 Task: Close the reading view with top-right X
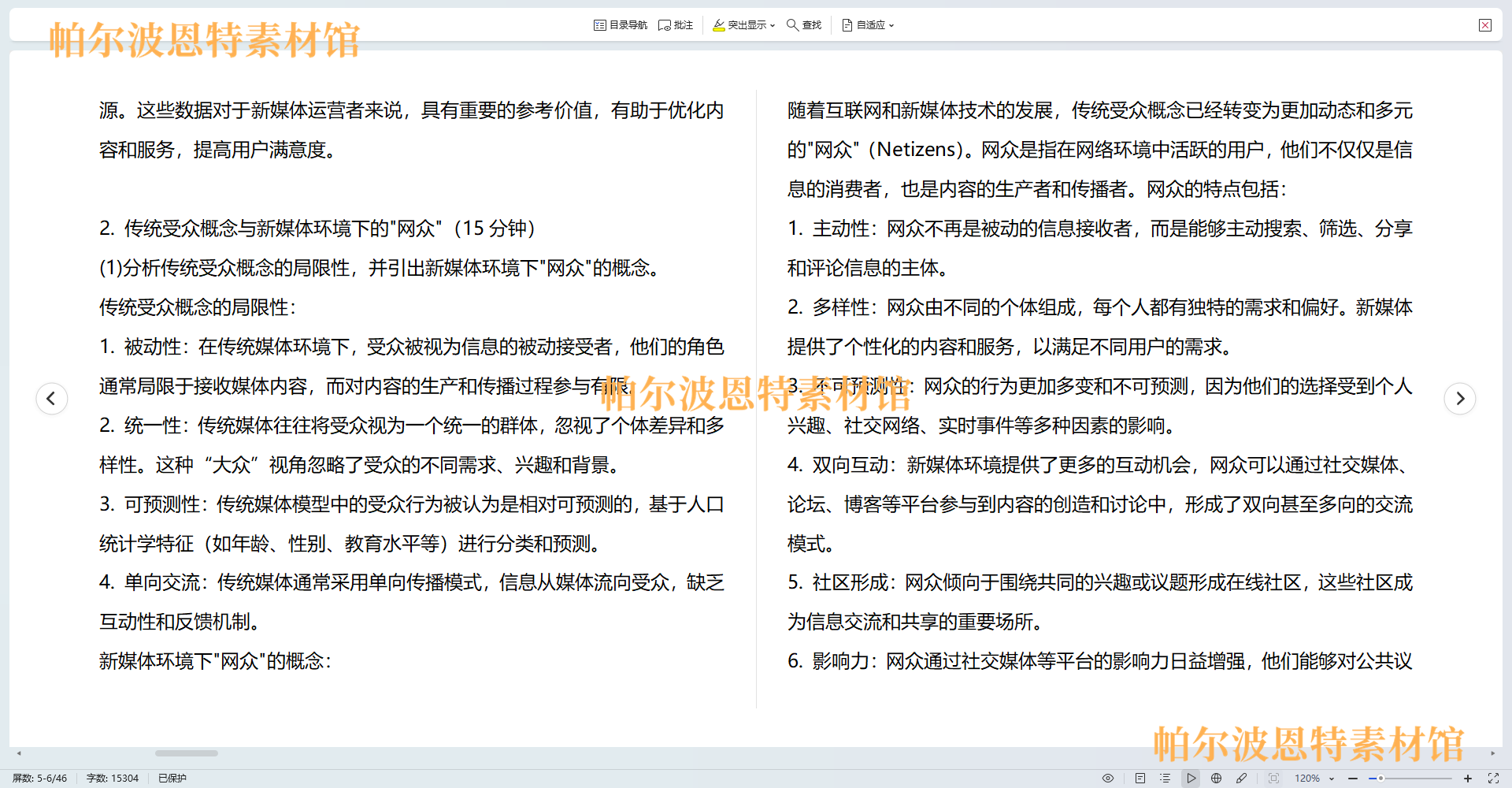1485,25
